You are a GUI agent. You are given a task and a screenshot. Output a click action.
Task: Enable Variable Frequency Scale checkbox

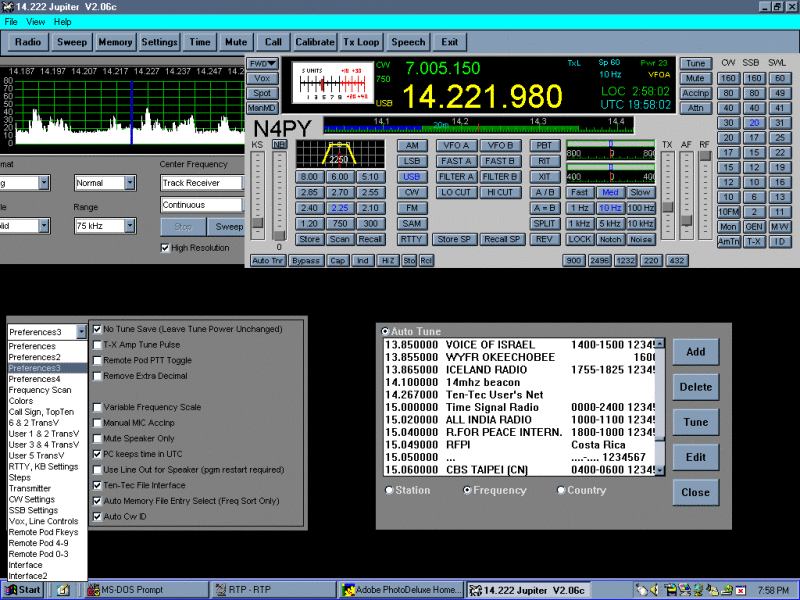coord(97,407)
